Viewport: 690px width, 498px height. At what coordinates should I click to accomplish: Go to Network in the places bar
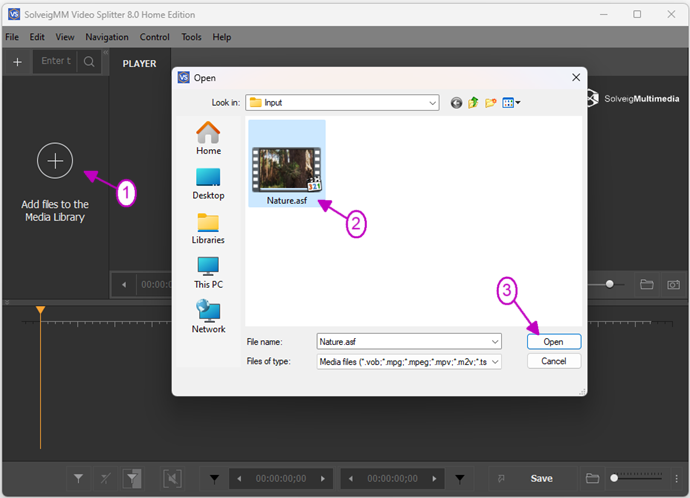(x=208, y=317)
